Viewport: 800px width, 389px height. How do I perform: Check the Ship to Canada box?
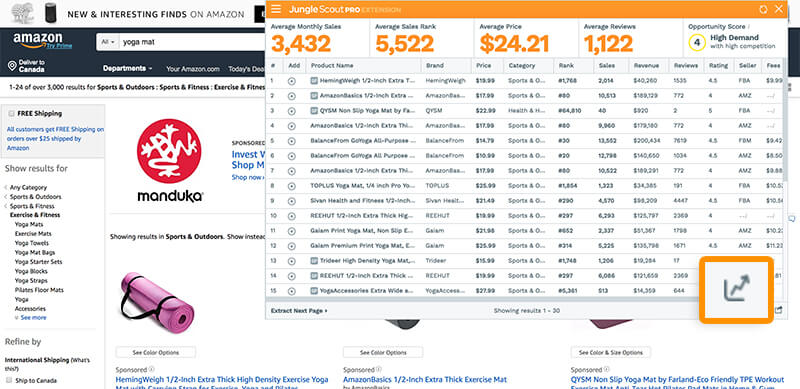(9, 380)
